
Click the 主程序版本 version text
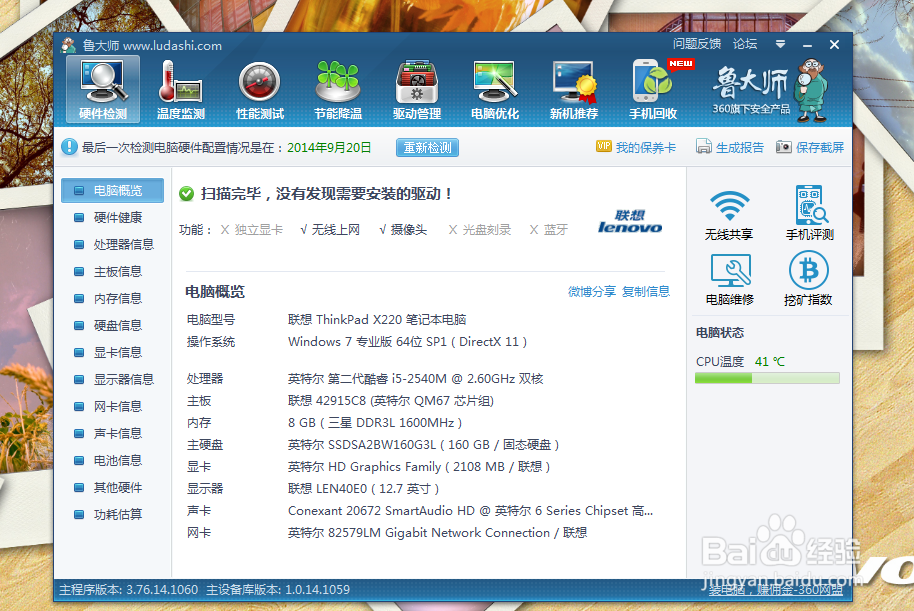tap(128, 590)
